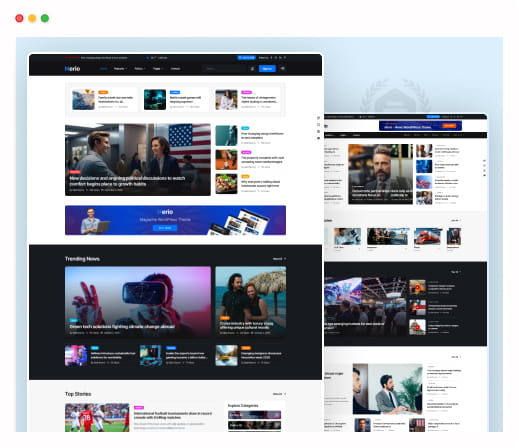This screenshot has width=519, height=448.
Task: Open the yellow taxi thumbnail in Trending News
Action: (x=226, y=355)
